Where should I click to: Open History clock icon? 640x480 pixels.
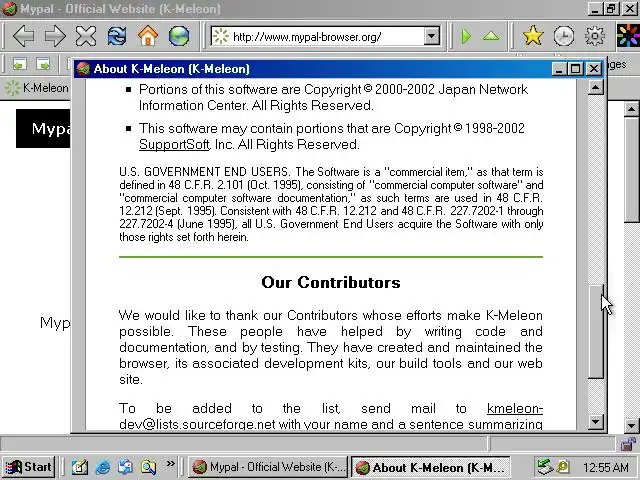click(564, 36)
